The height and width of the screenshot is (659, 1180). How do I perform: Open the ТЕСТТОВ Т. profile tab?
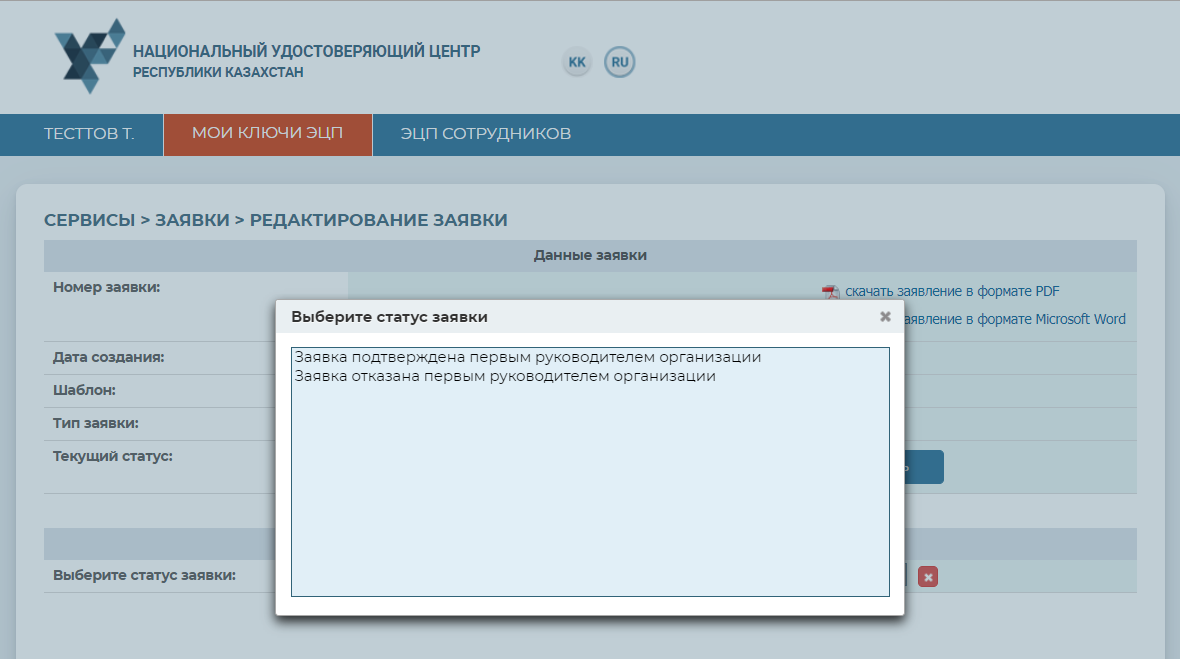point(89,134)
